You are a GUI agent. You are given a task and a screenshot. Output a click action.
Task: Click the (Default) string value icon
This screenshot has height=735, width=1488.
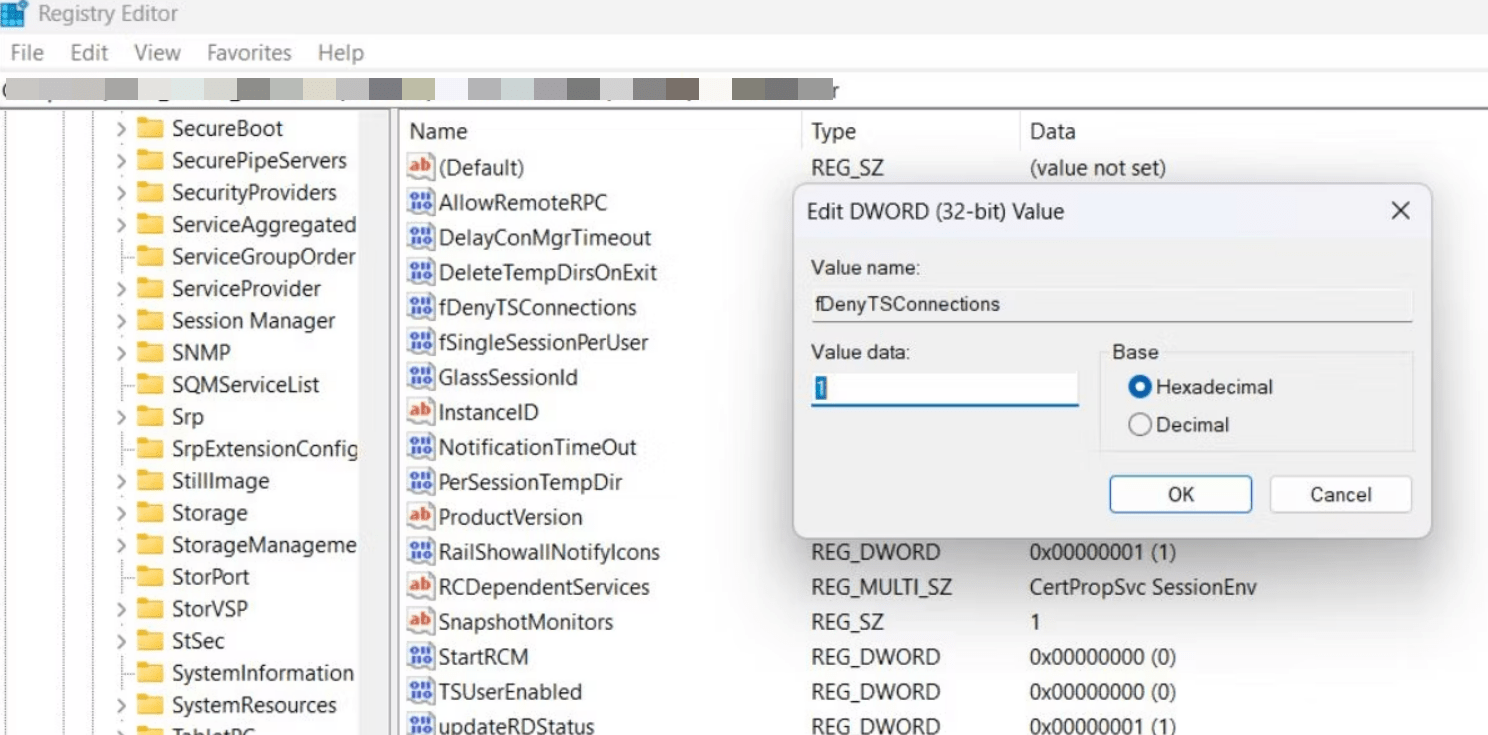(420, 167)
